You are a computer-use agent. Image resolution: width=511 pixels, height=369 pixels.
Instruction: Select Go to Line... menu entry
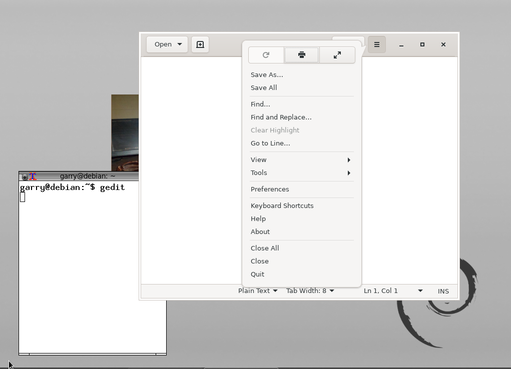pyautogui.click(x=301, y=143)
